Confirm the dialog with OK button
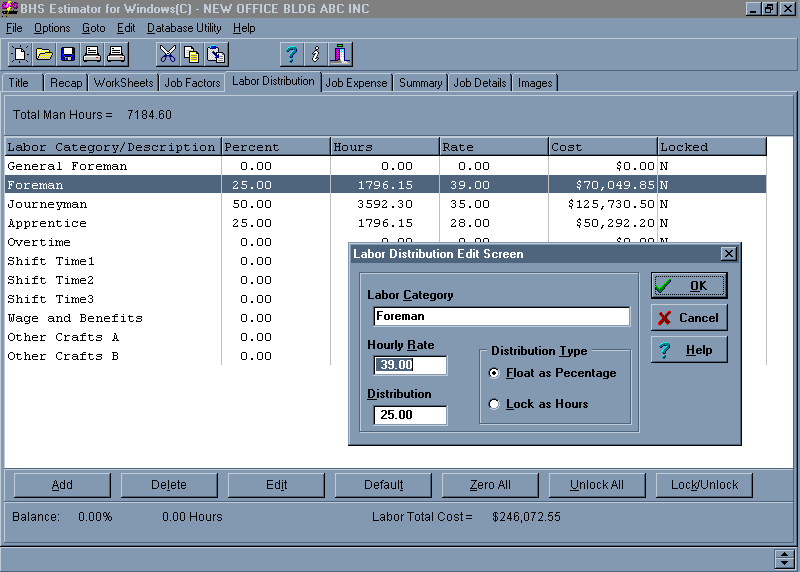This screenshot has width=800, height=572. click(x=689, y=286)
